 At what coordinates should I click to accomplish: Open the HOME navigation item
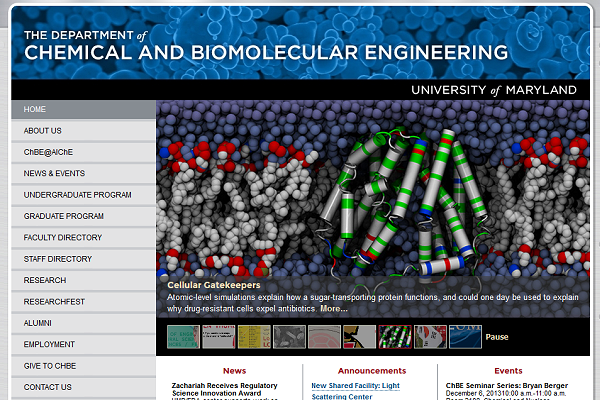83,109
